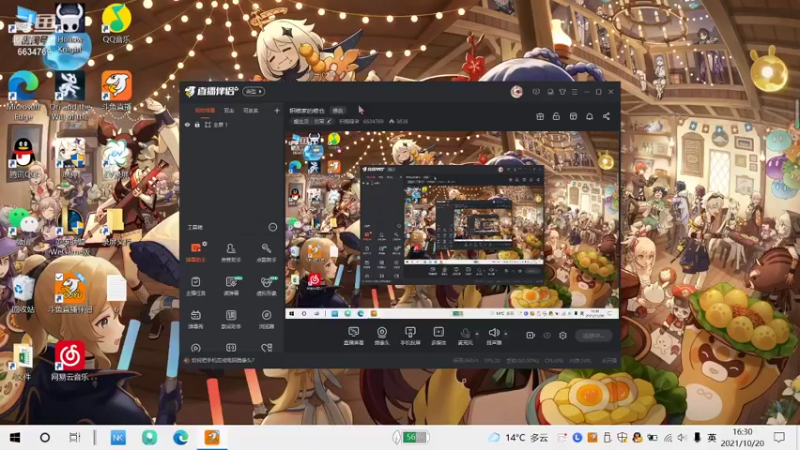Open the red bullet-chat assistant tool in toolbox
Screen dimensions: 800x450
[x=196, y=252]
